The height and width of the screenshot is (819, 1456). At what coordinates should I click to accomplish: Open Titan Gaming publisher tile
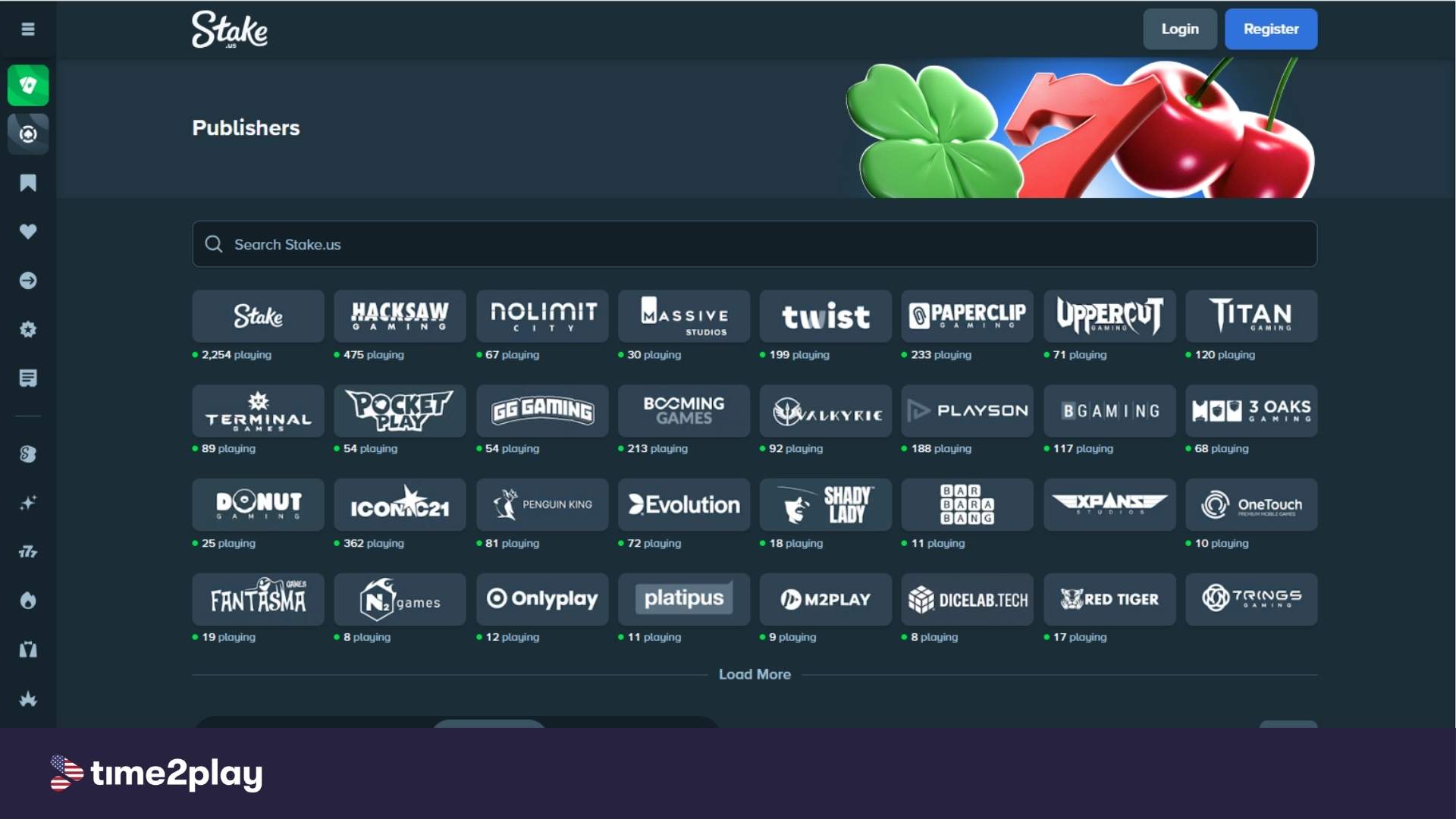click(1251, 315)
